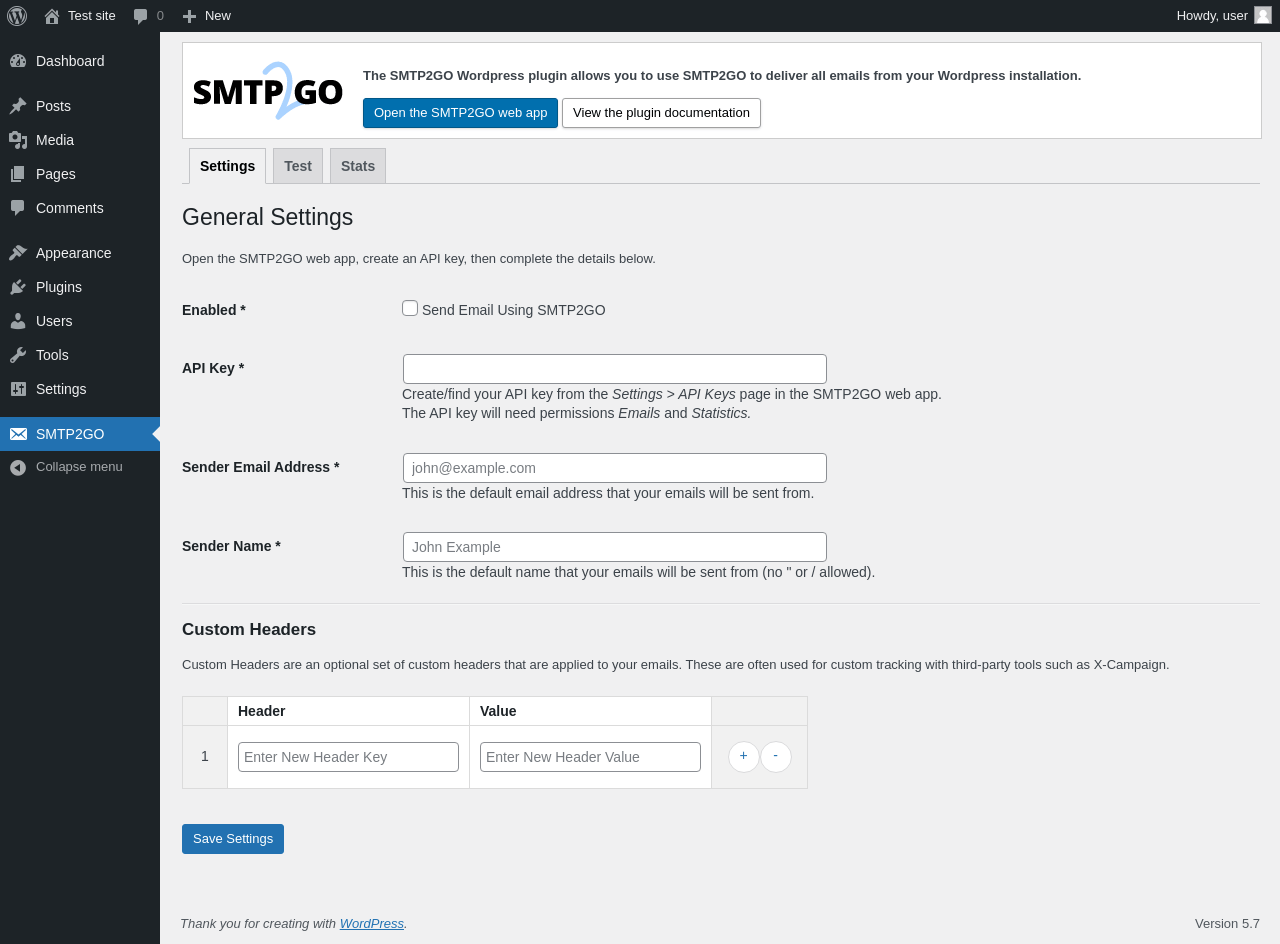
Task: Focus the API Key input field
Action: coord(614,369)
